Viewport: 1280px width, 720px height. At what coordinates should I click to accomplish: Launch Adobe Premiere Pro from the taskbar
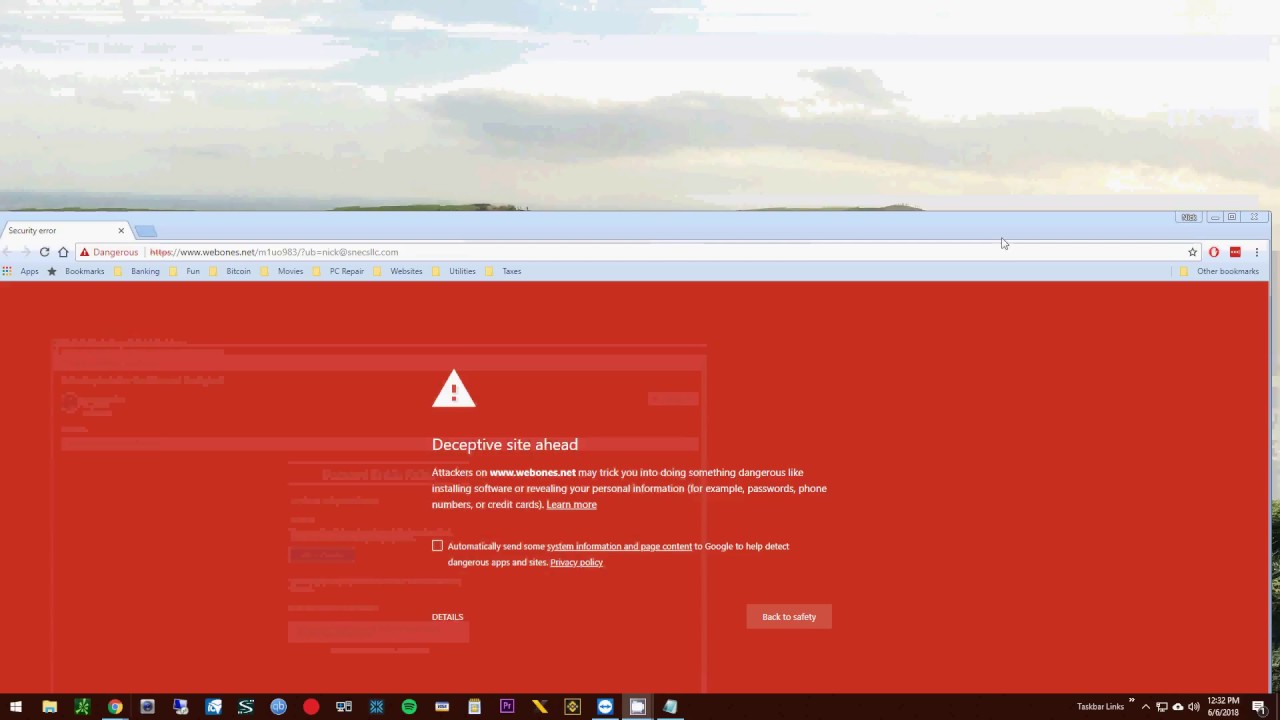click(507, 707)
